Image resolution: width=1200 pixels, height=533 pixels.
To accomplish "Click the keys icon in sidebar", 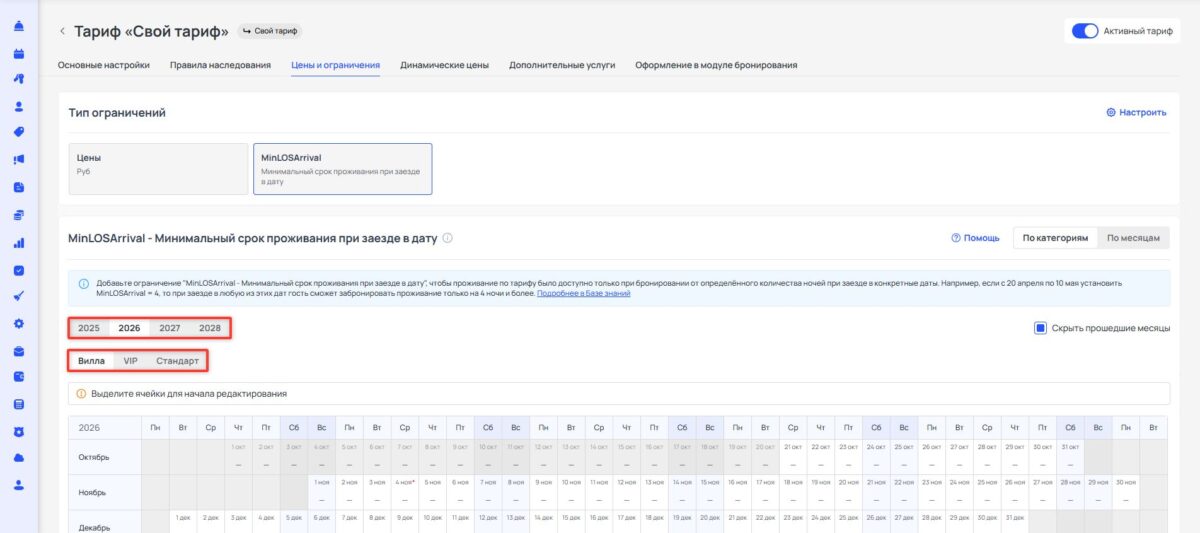I will [x=19, y=78].
